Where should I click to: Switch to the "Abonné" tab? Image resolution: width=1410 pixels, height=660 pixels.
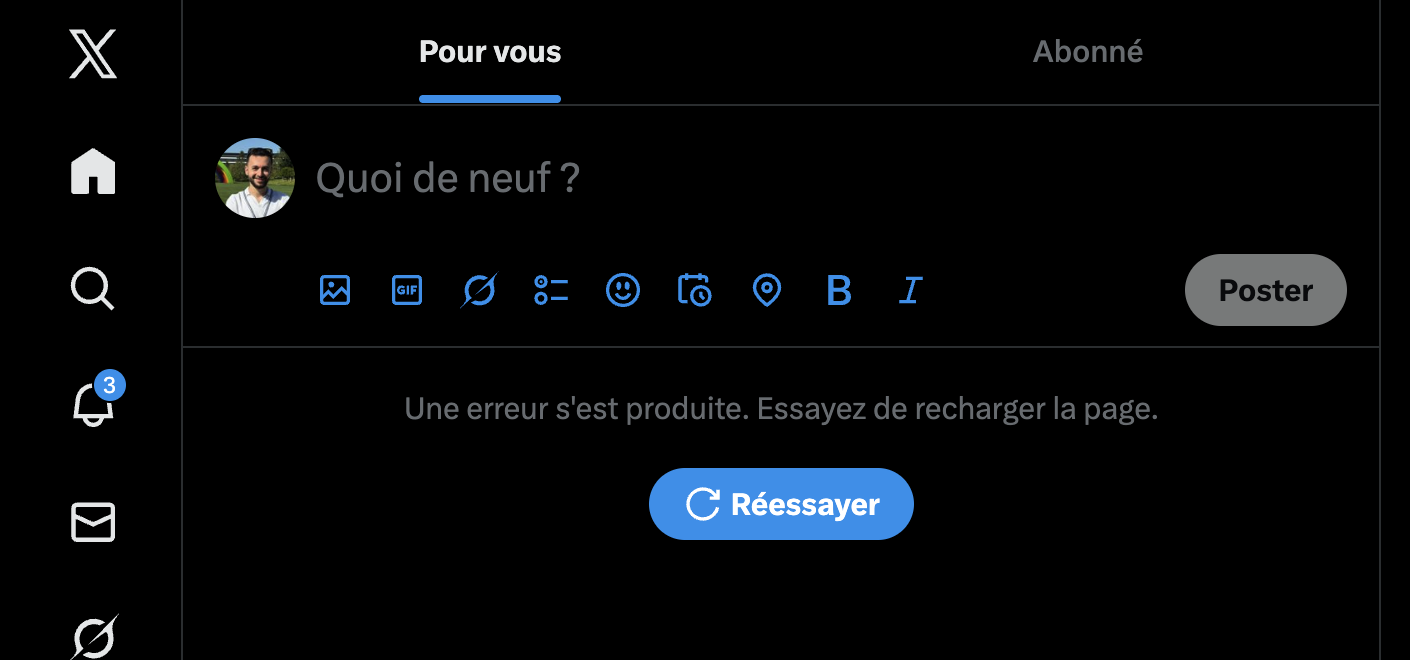point(1088,52)
